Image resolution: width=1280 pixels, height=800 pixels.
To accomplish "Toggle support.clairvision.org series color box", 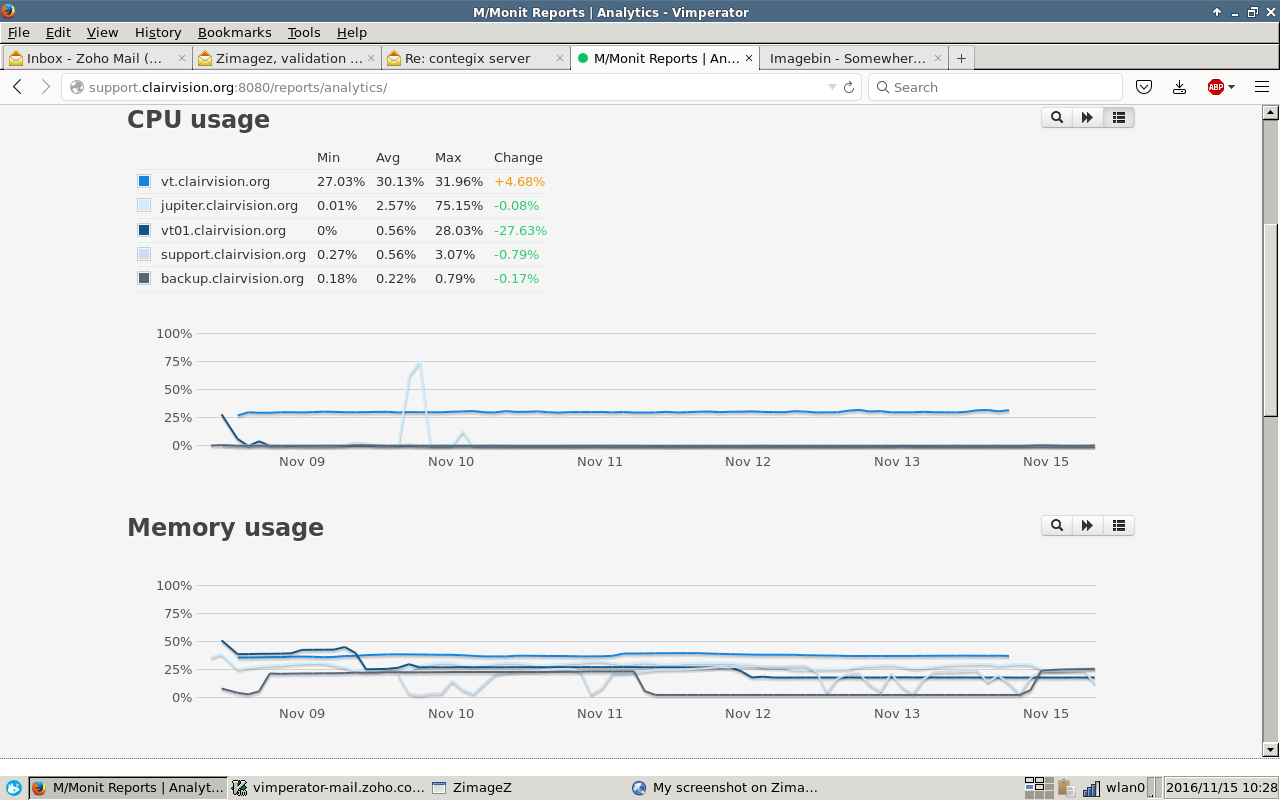I will coord(144,254).
